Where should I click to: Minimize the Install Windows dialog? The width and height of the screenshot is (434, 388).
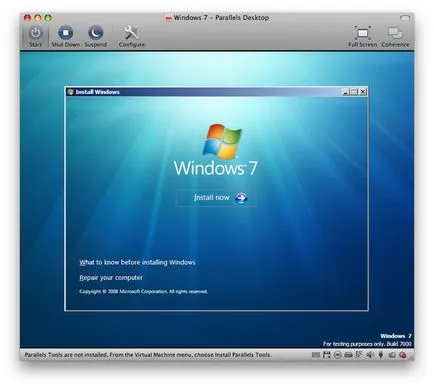(x=345, y=92)
